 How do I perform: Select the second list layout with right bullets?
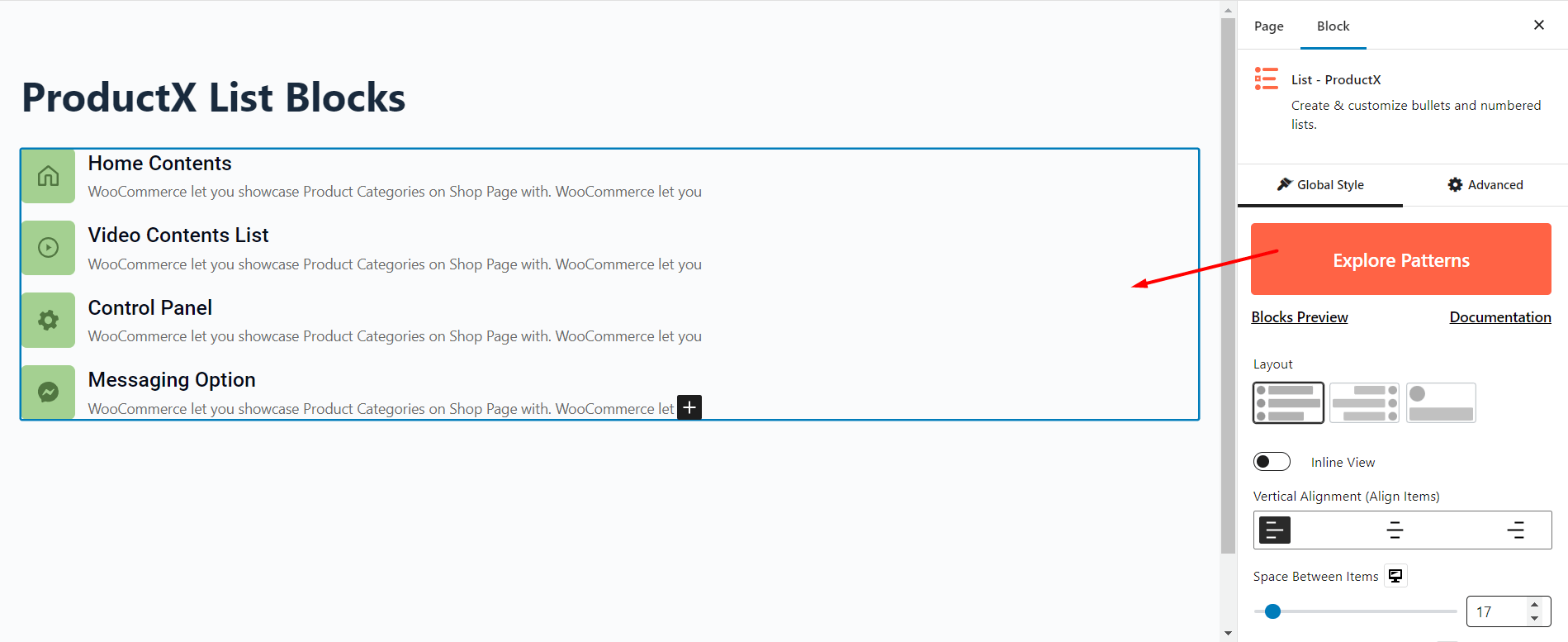(x=1364, y=402)
